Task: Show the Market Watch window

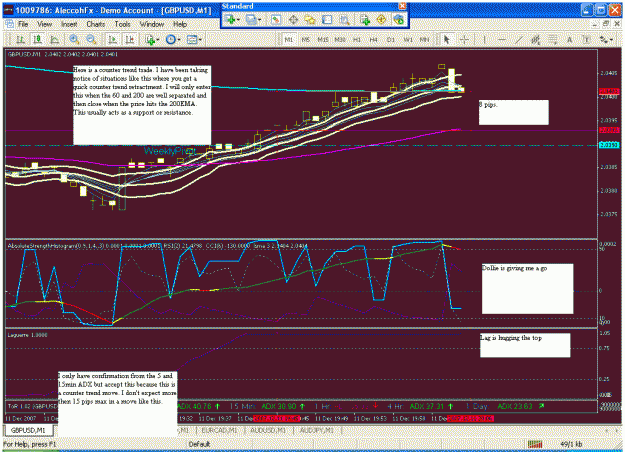Action: 275,20
